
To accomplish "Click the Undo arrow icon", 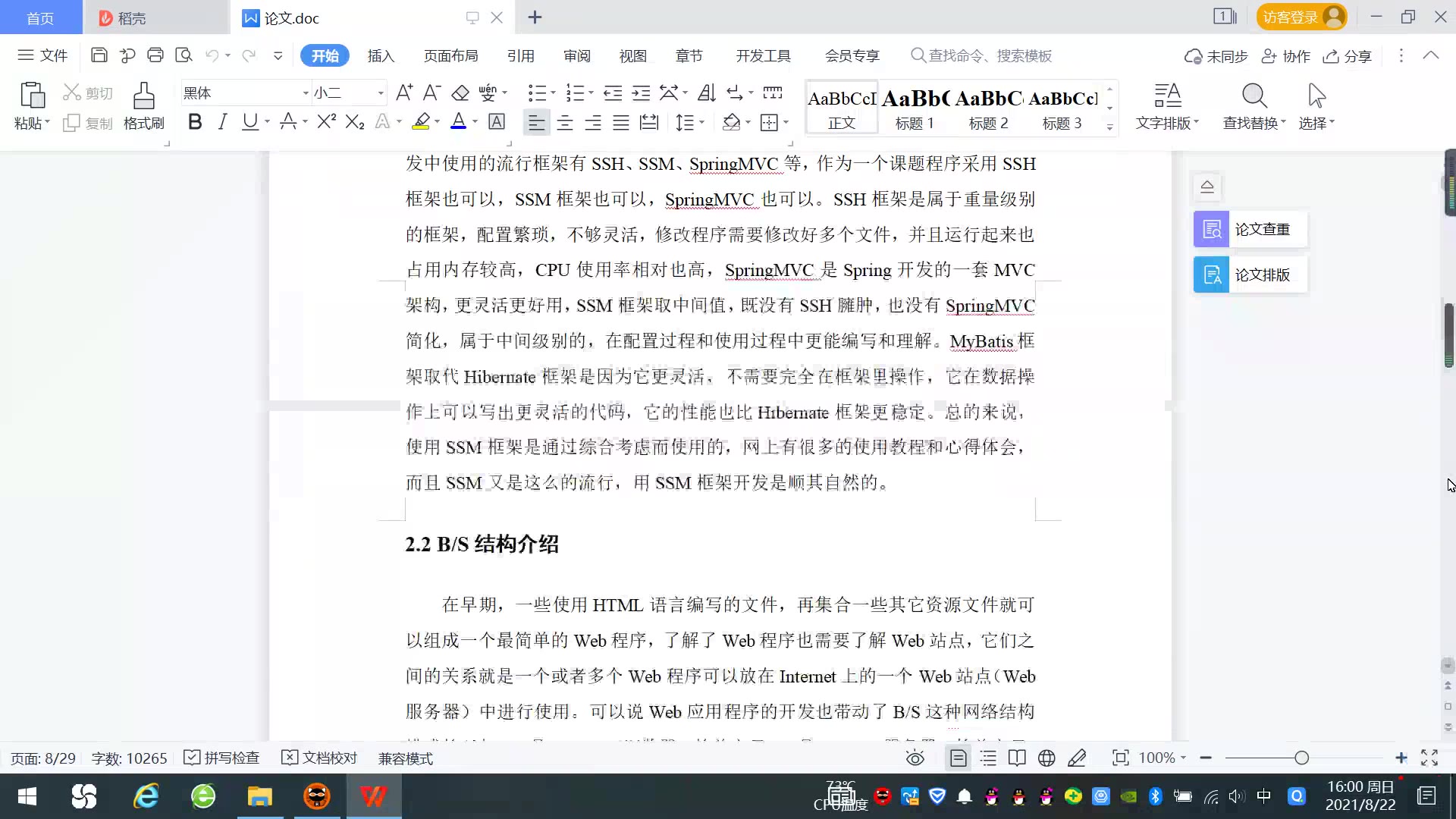I will [x=212, y=55].
